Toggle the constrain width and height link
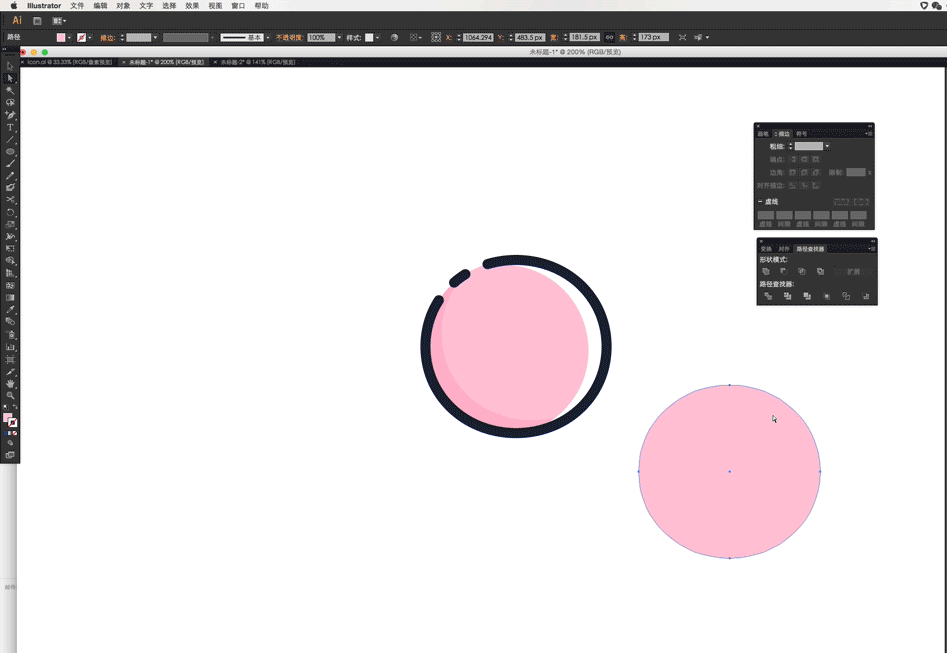 pos(609,37)
